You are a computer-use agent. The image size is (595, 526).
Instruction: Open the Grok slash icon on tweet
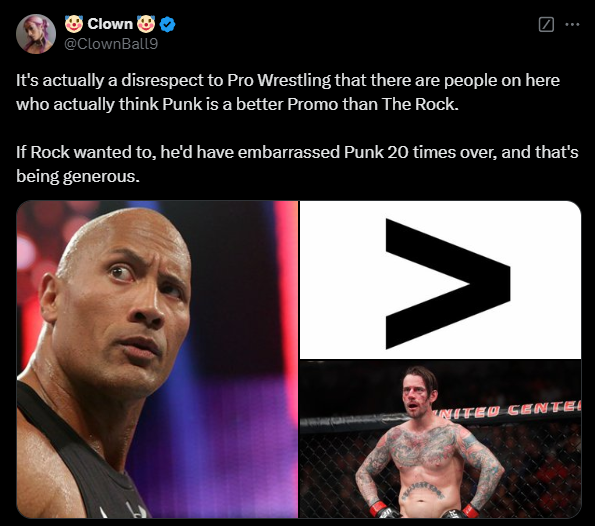[x=546, y=25]
